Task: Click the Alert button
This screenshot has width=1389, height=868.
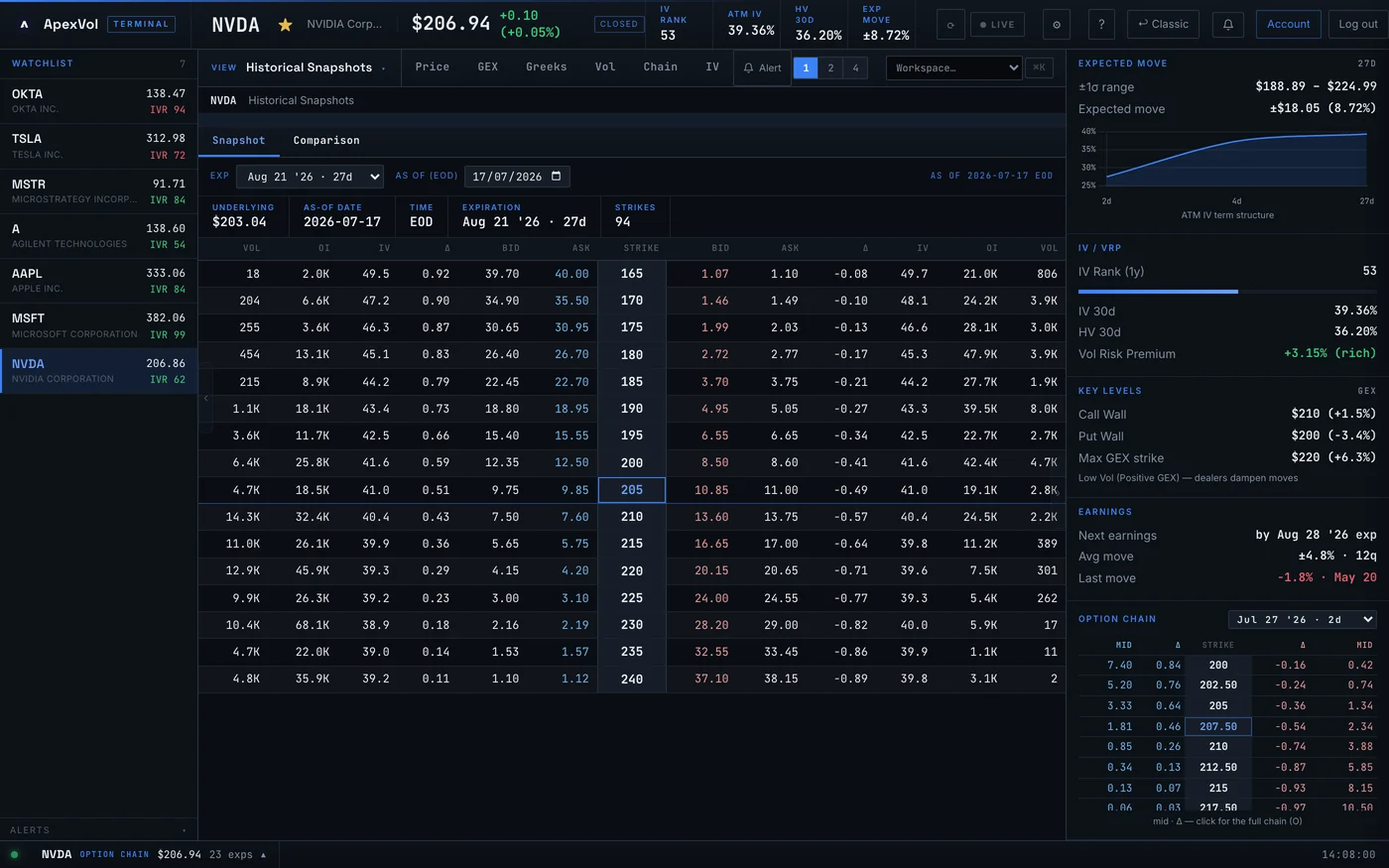Action: click(x=763, y=67)
